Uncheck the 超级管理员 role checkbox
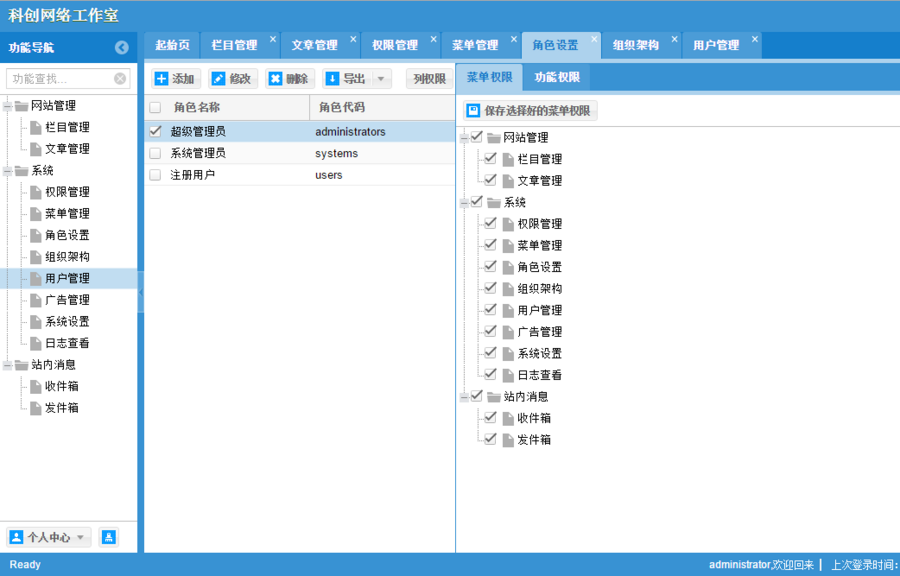The width and height of the screenshot is (900, 576). click(x=155, y=131)
